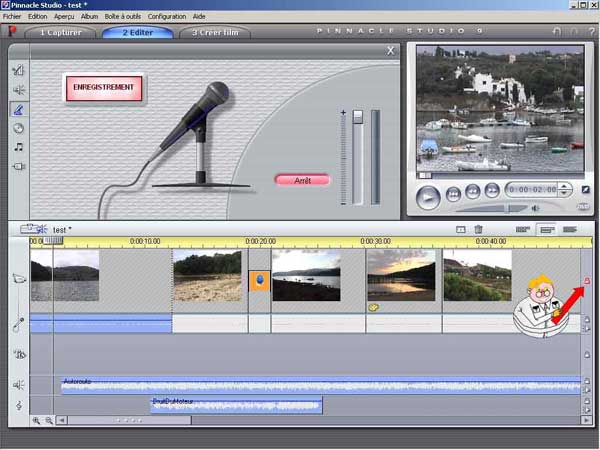Click the timeline scrubber handle on ruler

coord(53,241)
